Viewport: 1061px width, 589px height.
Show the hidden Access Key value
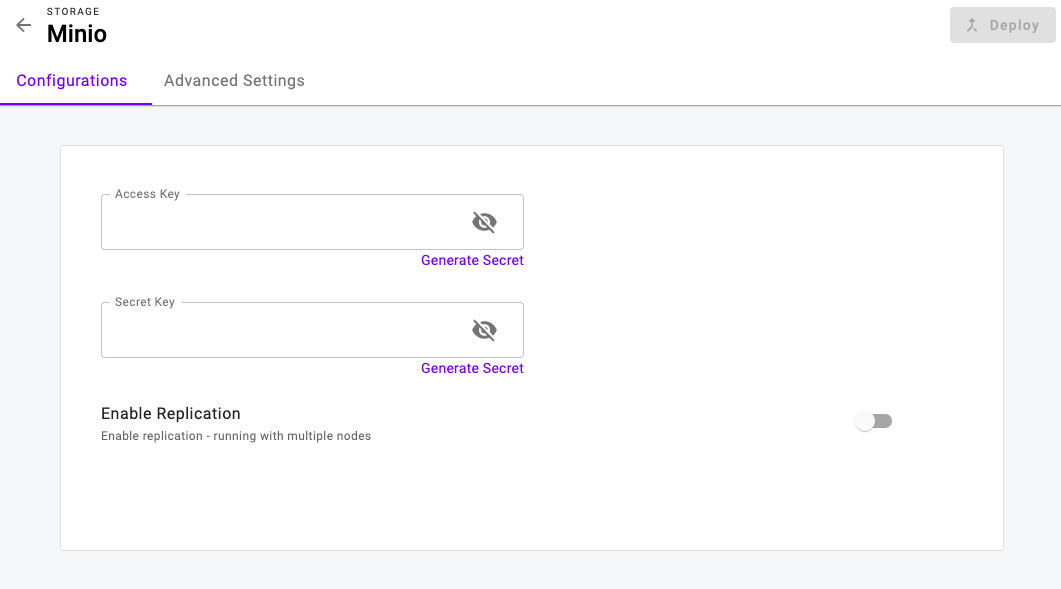(484, 222)
